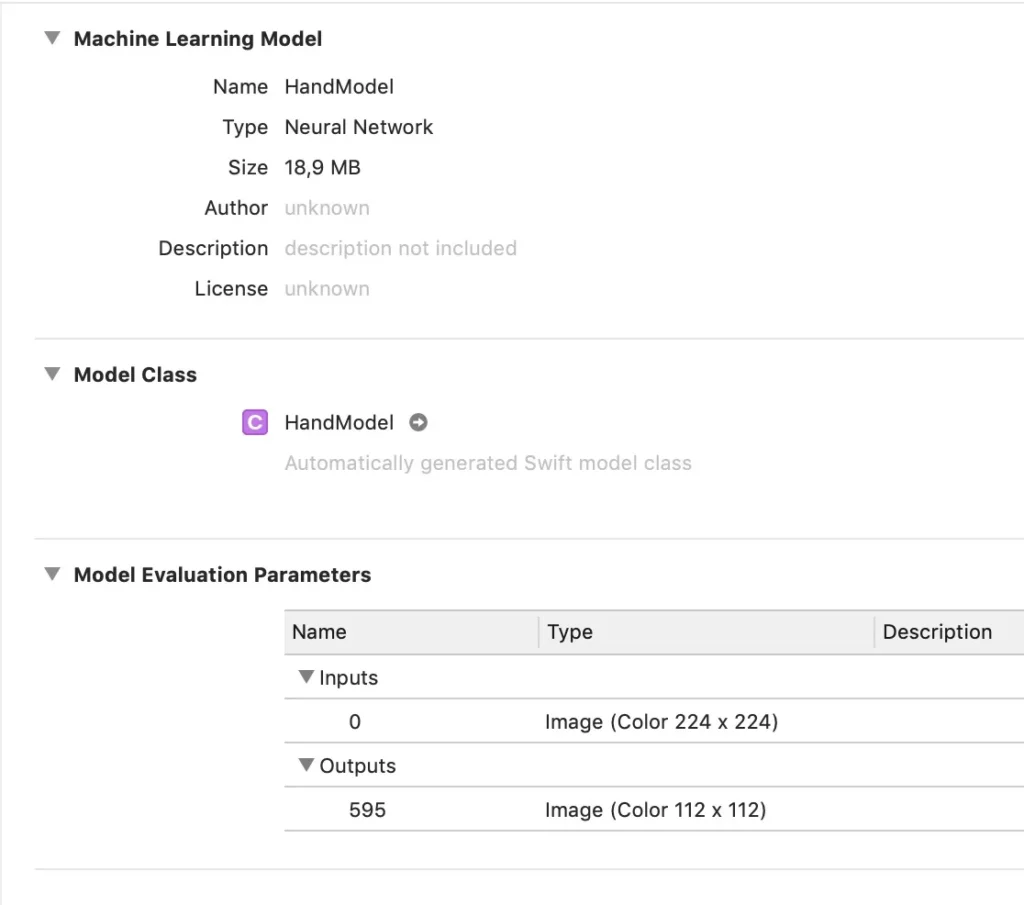The width and height of the screenshot is (1024, 905).
Task: Collapse the Machine Learning Model section
Action: (x=52, y=38)
